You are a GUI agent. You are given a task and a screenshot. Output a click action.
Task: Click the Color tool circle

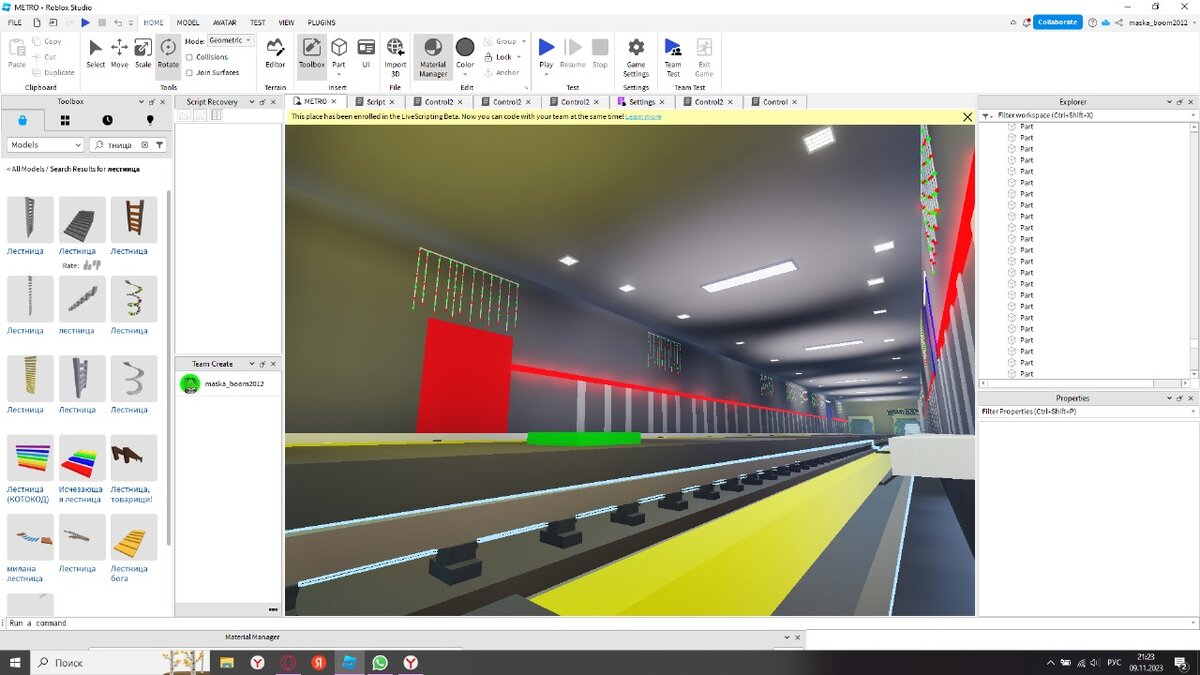(x=465, y=47)
